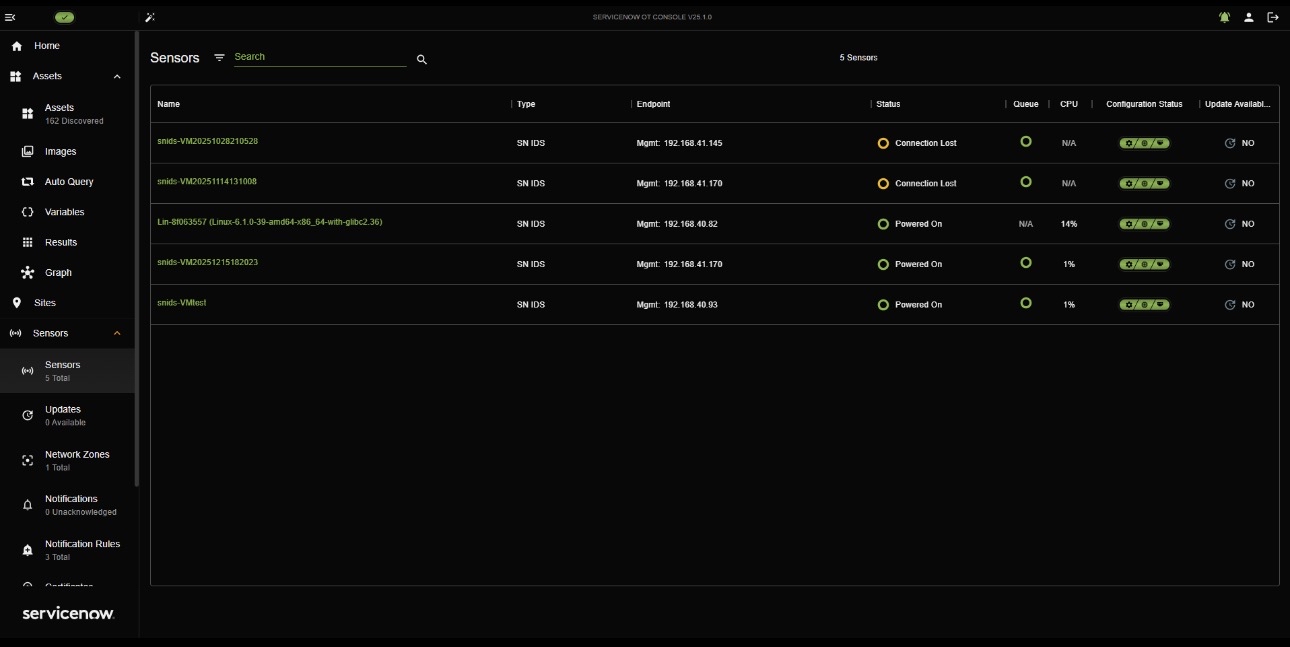Collapse the sidebar with the menu icon
The height and width of the screenshot is (647, 1290).
(10, 17)
